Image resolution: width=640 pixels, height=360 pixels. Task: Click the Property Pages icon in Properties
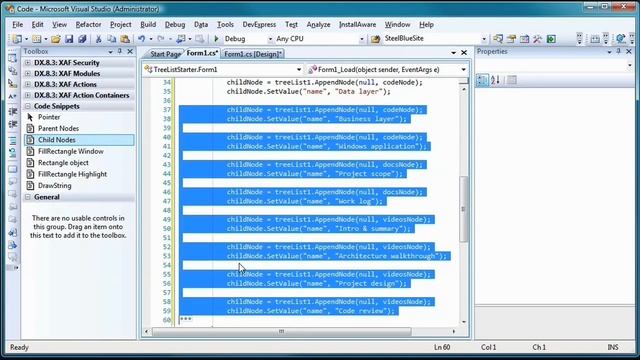(511, 80)
